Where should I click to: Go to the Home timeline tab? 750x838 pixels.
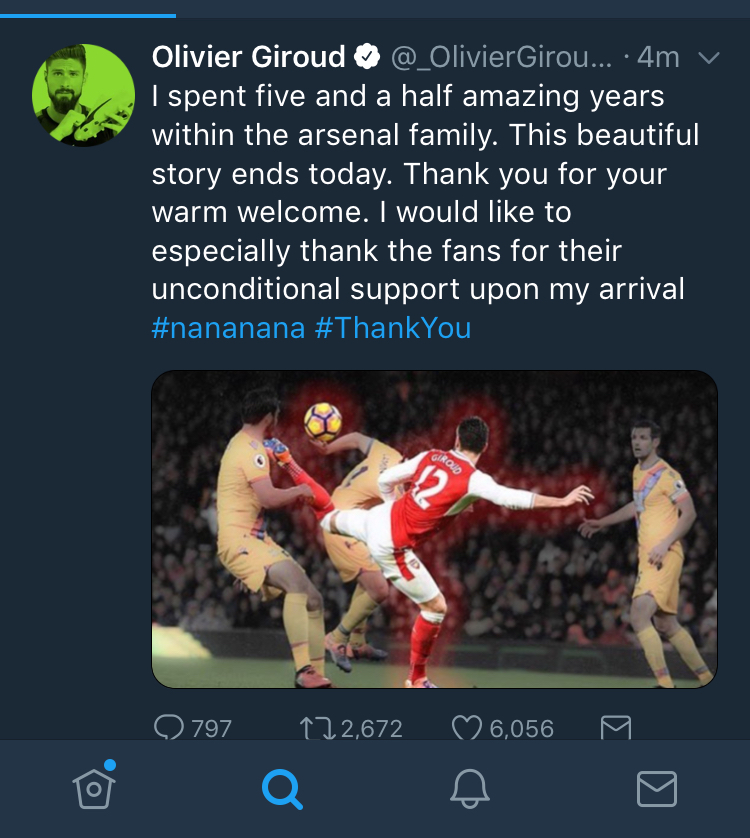pyautogui.click(x=93, y=788)
